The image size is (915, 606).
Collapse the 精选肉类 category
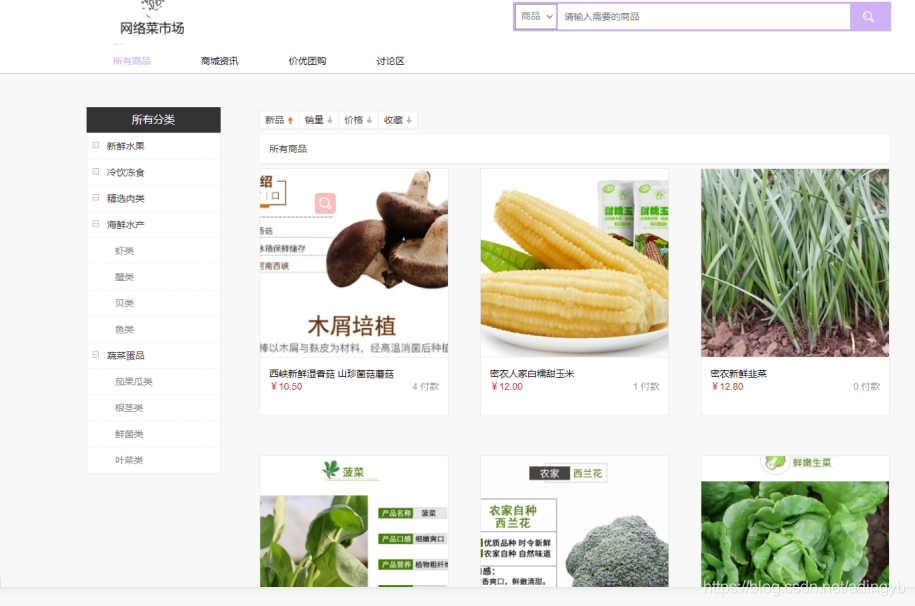pos(96,198)
